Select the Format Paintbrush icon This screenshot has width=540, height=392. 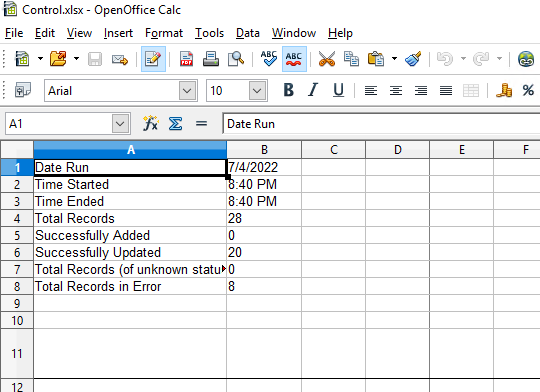[x=413, y=59]
